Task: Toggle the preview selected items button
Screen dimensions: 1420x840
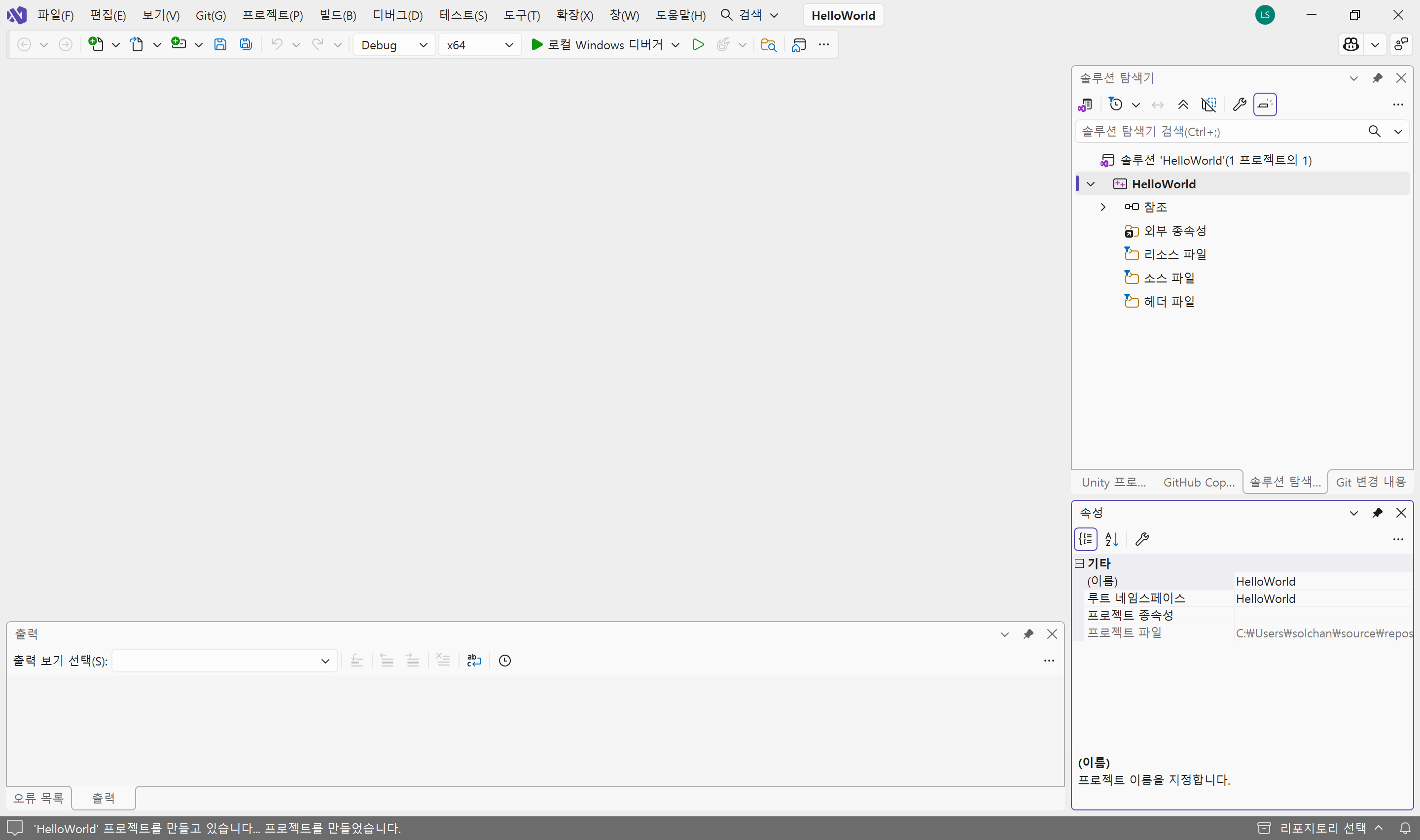Action: (1265, 105)
